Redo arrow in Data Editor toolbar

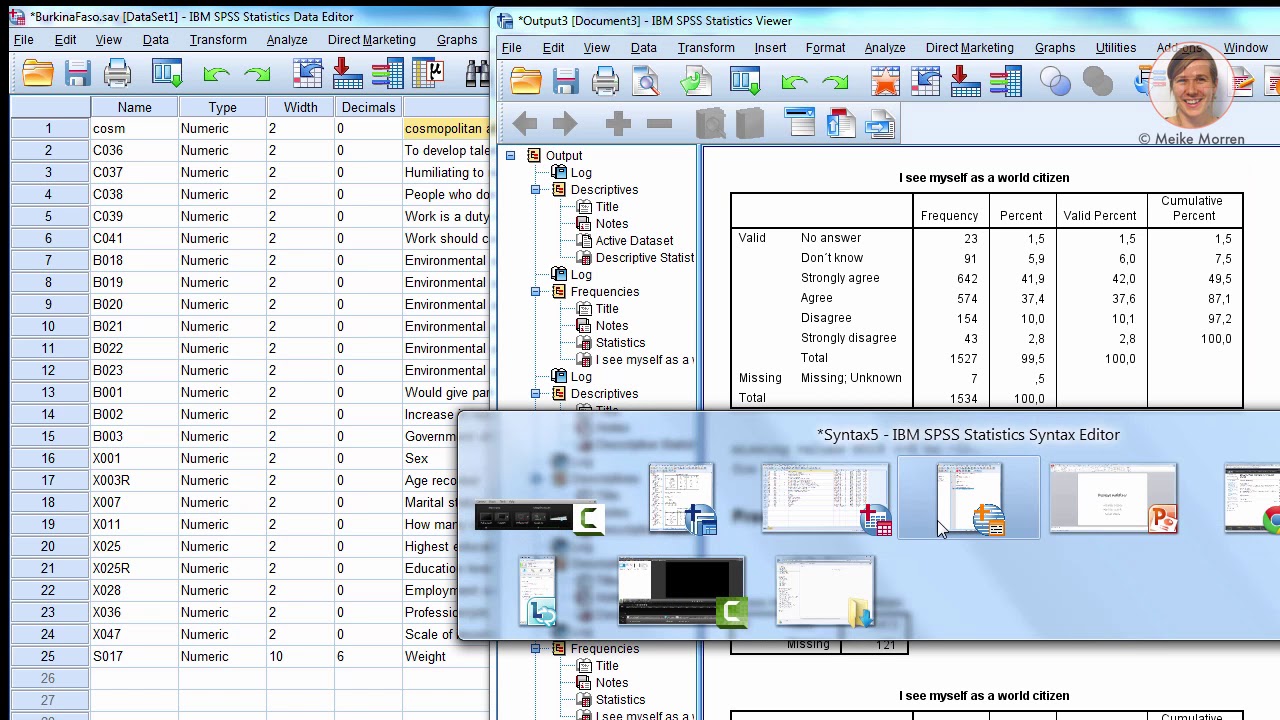point(257,73)
